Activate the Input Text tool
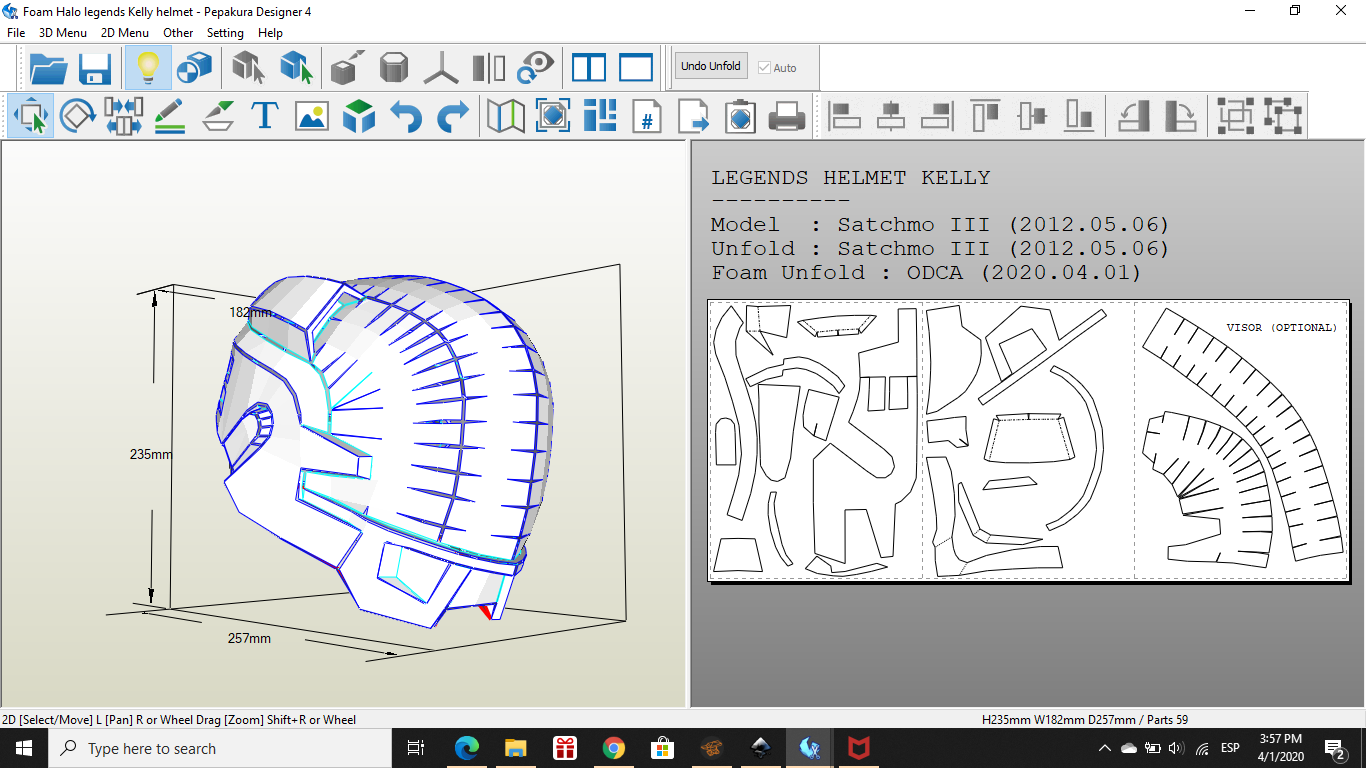Viewport: 1366px width, 768px height. [264, 117]
